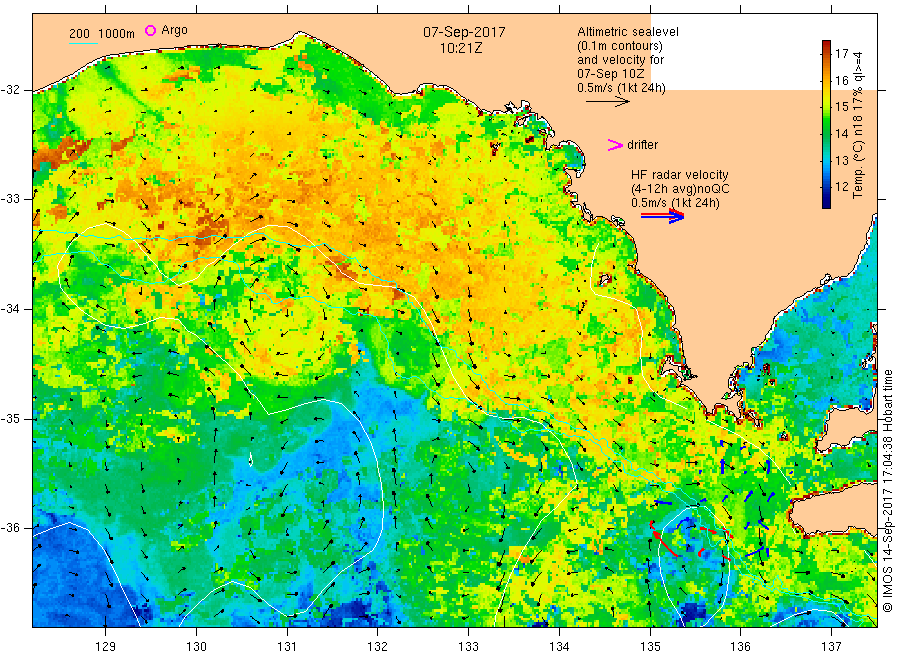Click the red and blue HF radar arrow
This screenshot has width=900, height=660.
pos(662,216)
